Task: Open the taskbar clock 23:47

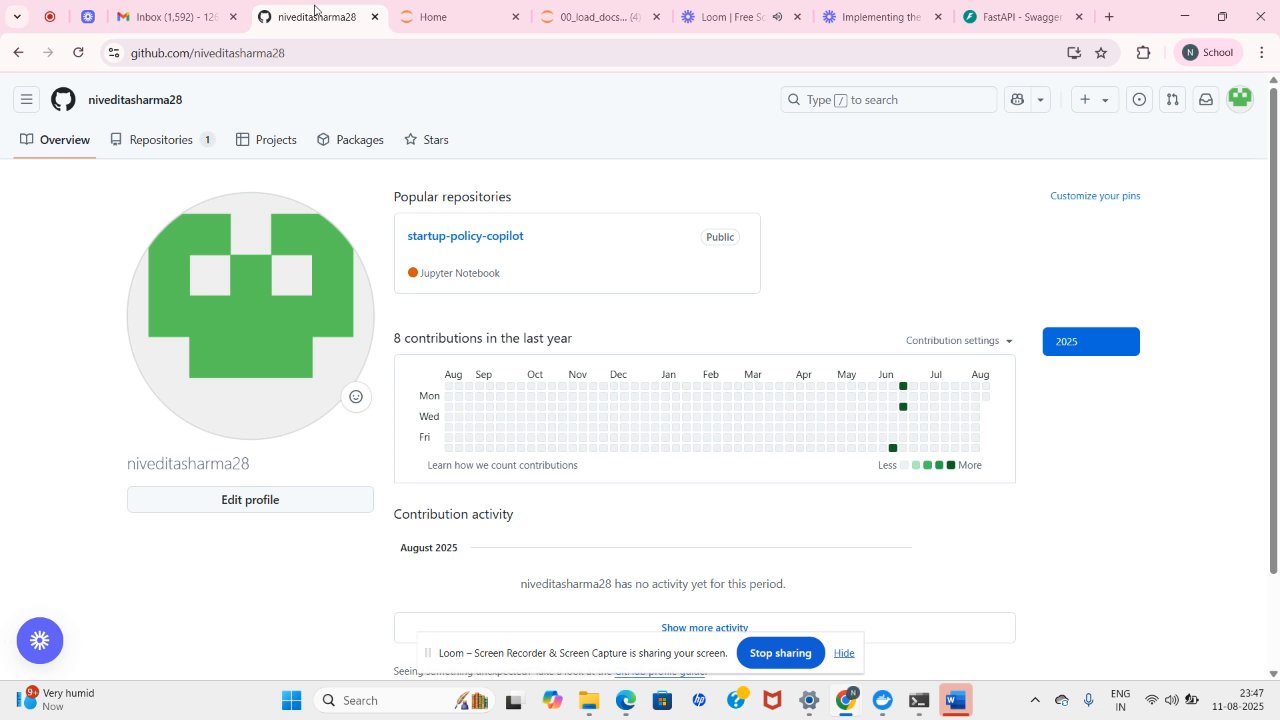Action: click(1238, 700)
